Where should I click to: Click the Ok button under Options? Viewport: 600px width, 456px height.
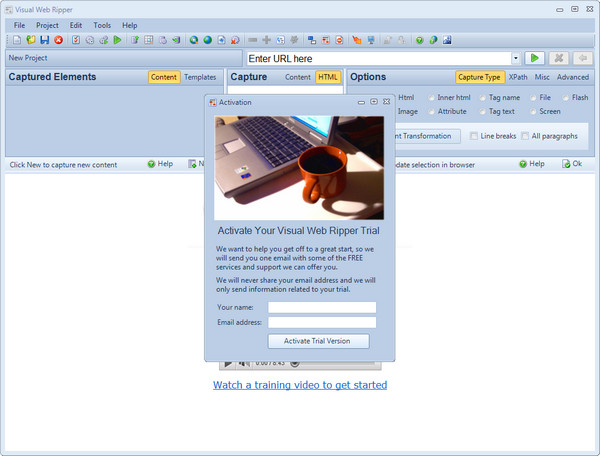pyautogui.click(x=572, y=164)
